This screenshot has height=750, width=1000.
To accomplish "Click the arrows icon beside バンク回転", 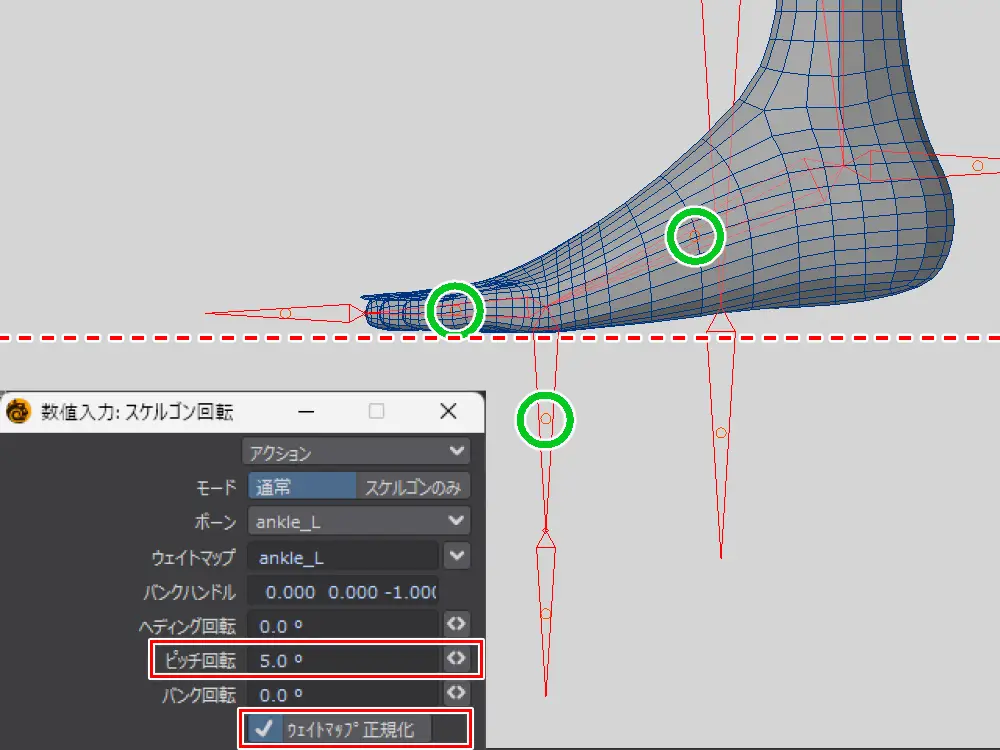I will click(456, 693).
